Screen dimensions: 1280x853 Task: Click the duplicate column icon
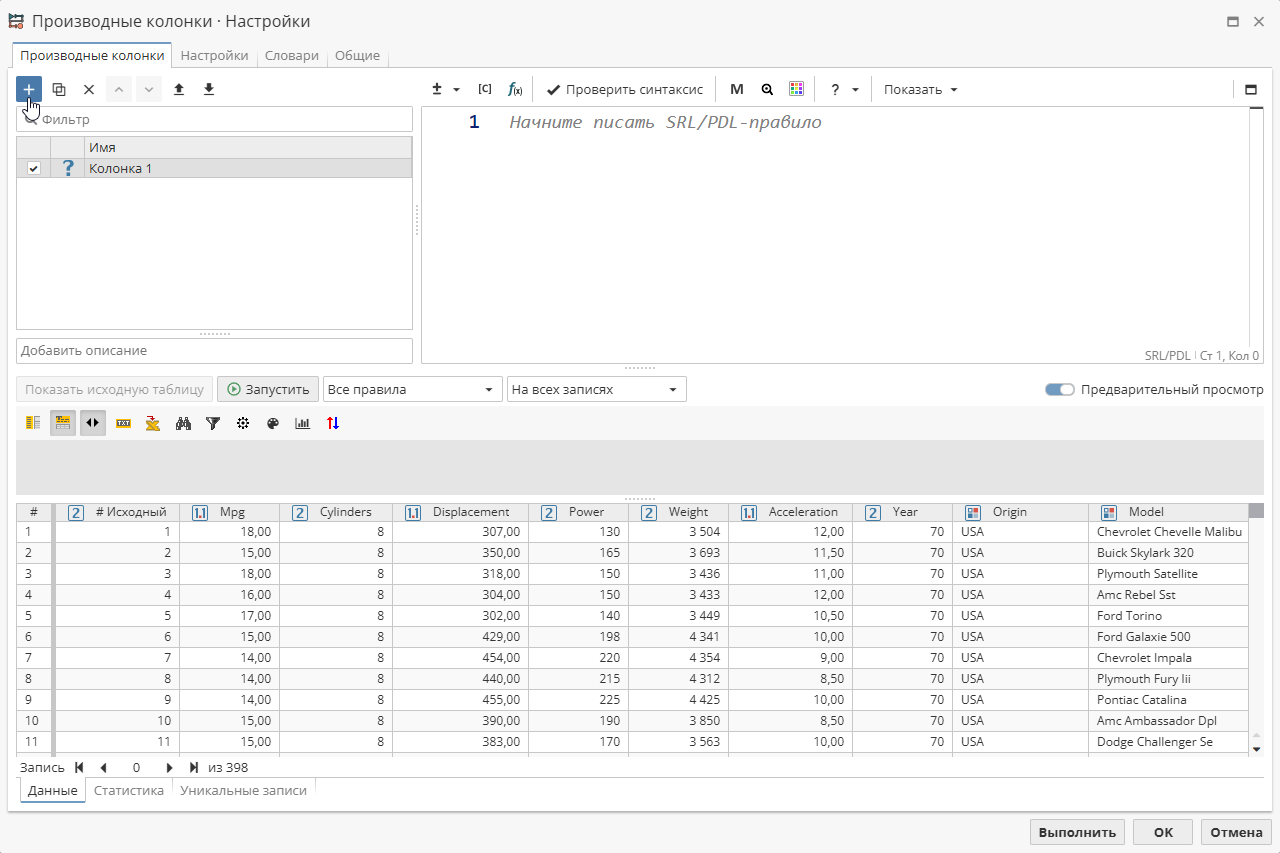pyautogui.click(x=58, y=89)
